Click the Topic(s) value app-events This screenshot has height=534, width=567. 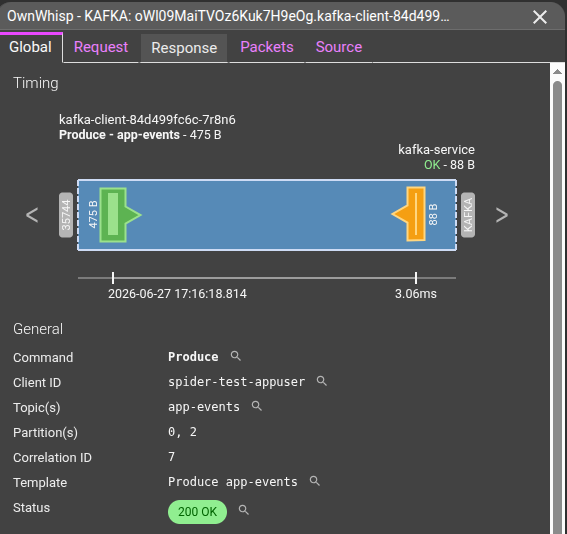pos(204,407)
